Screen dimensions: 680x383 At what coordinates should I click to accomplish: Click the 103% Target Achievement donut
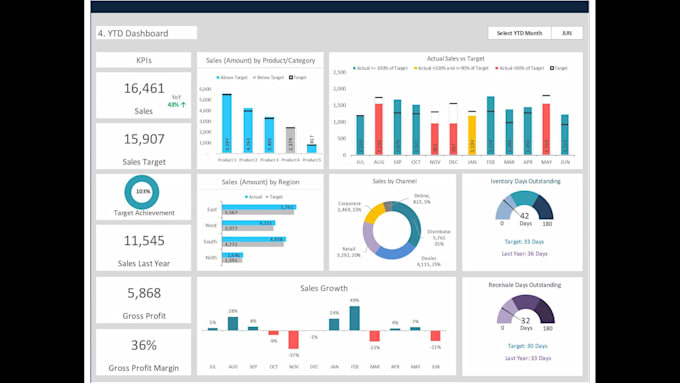pos(142,192)
